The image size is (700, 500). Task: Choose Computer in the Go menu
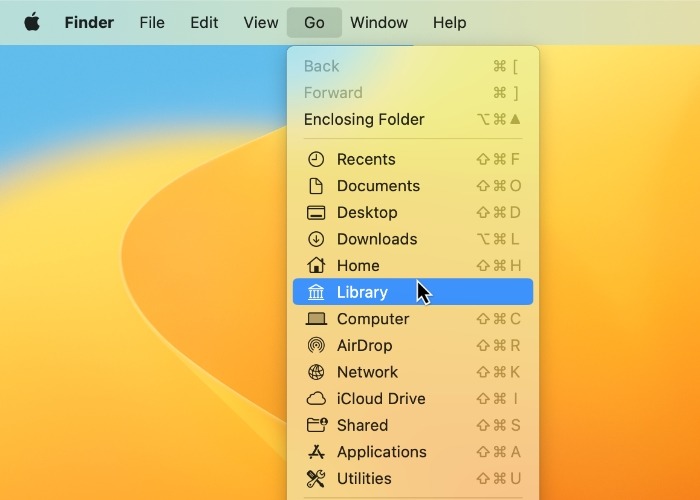point(413,319)
